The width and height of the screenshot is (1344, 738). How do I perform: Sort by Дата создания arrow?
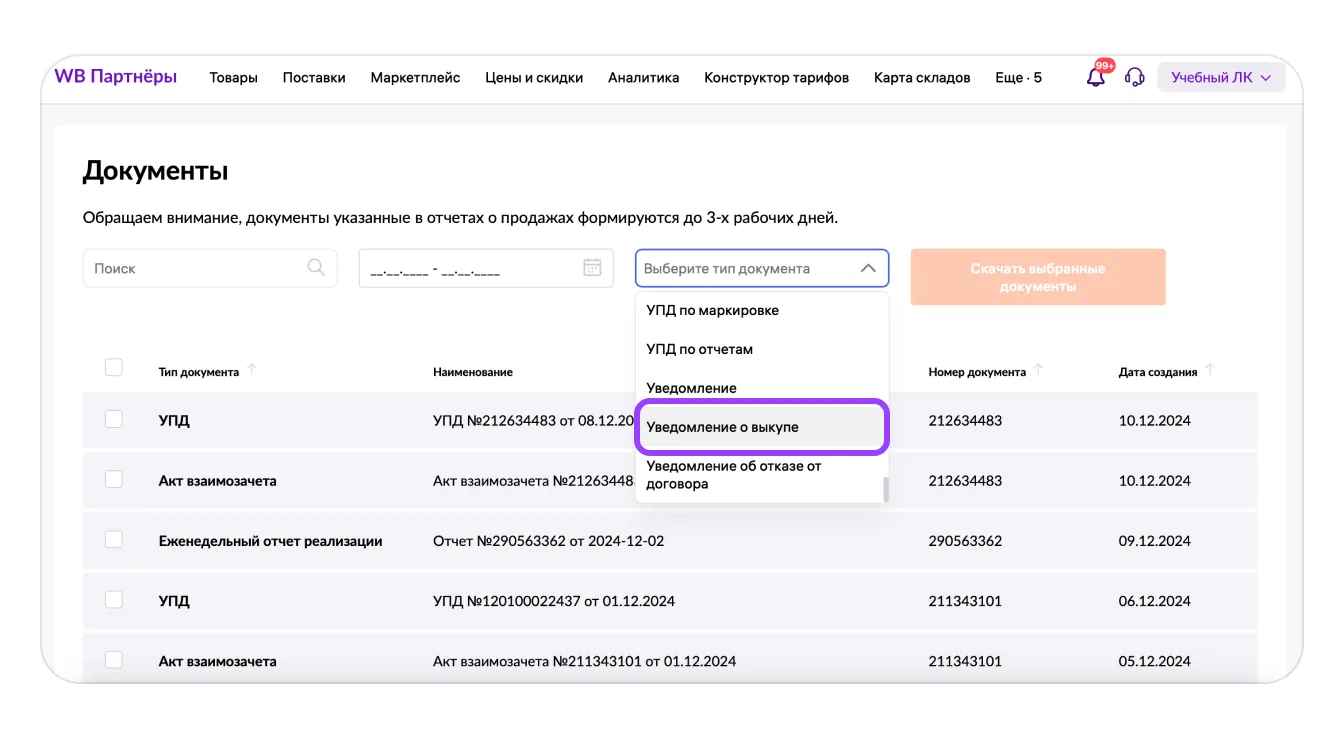point(1210,371)
